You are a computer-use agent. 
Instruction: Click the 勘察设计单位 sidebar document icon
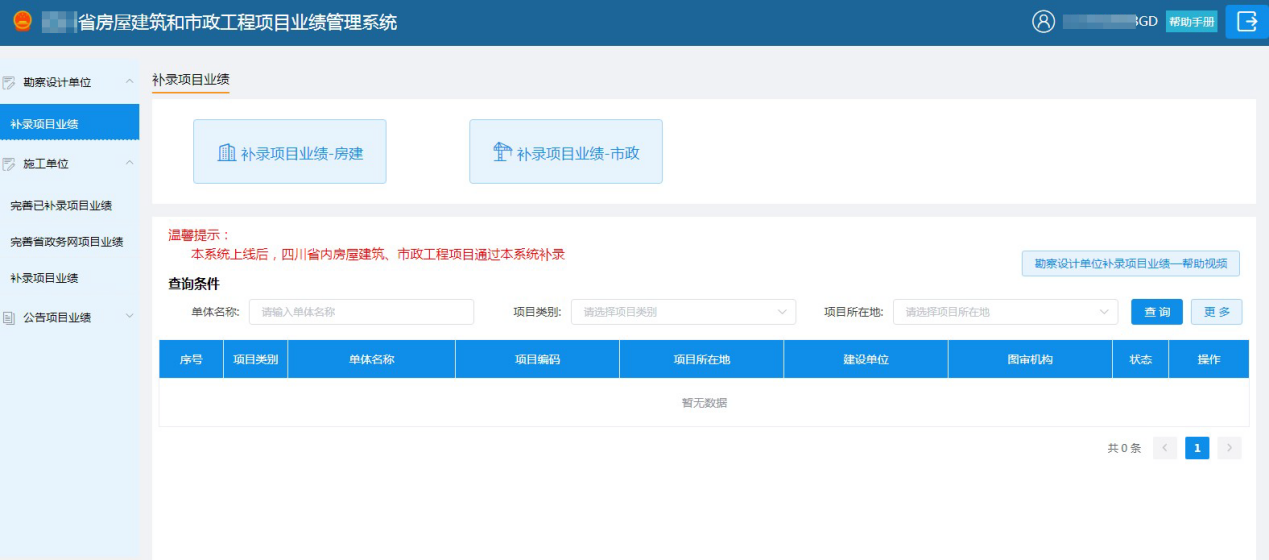[10, 82]
